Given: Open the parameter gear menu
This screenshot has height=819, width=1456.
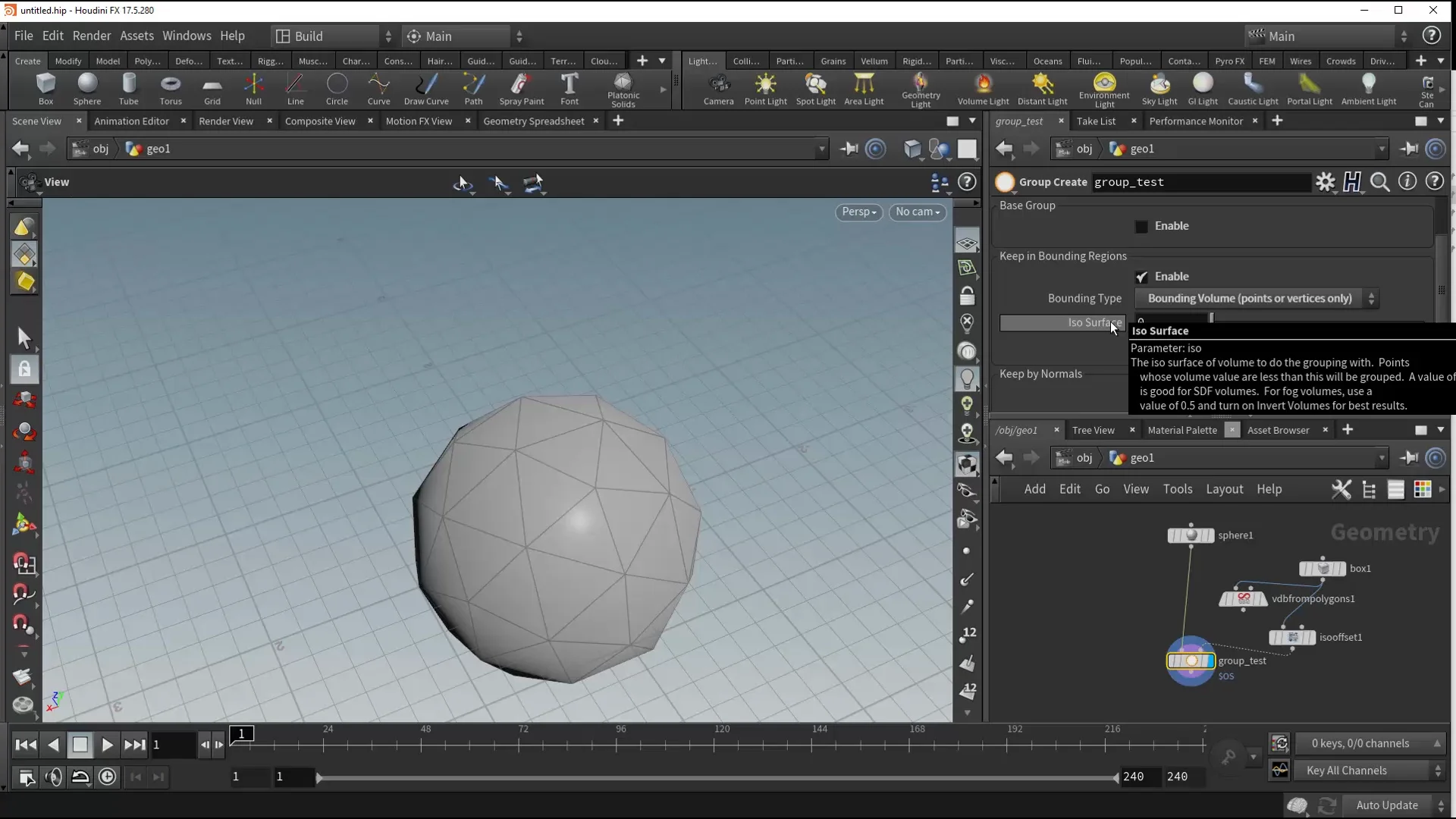Looking at the screenshot, I should click(x=1325, y=182).
